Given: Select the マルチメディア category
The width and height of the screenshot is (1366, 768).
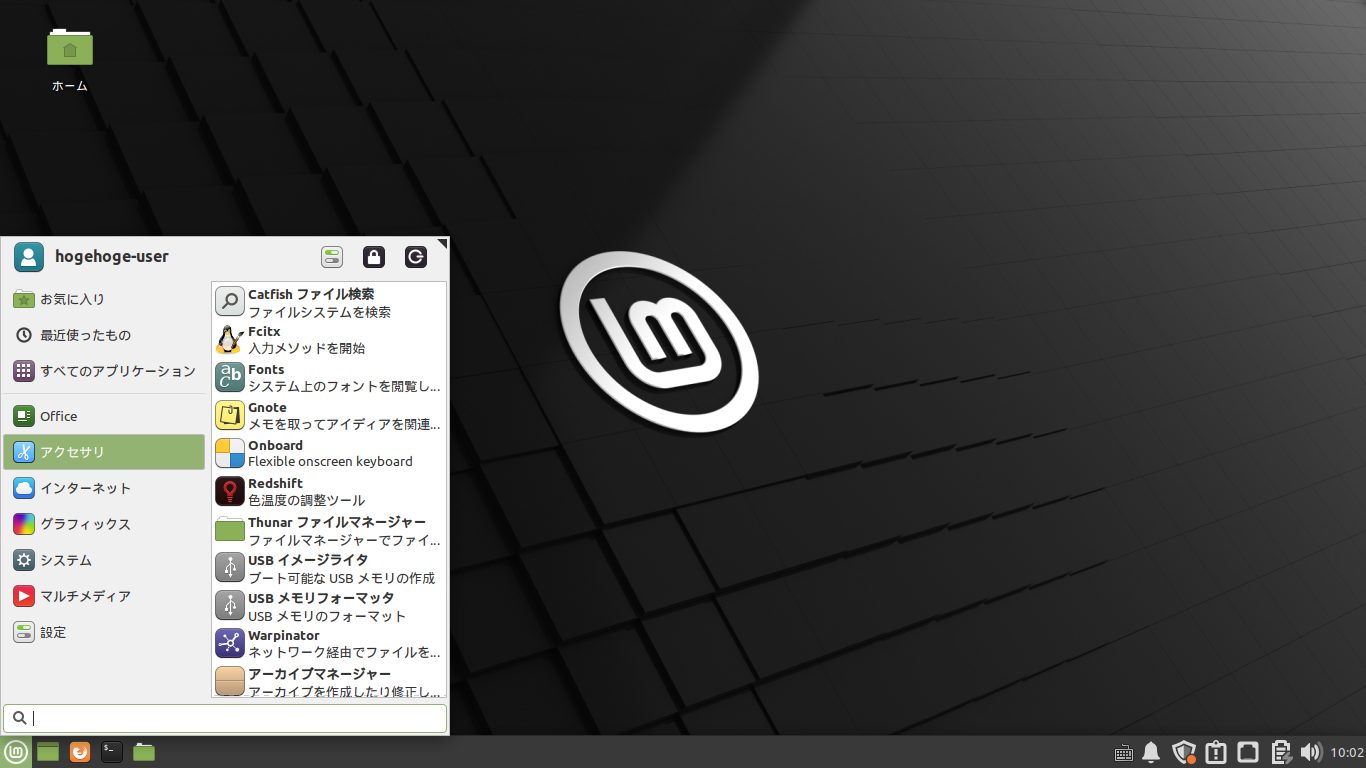Looking at the screenshot, I should pyautogui.click(x=104, y=596).
